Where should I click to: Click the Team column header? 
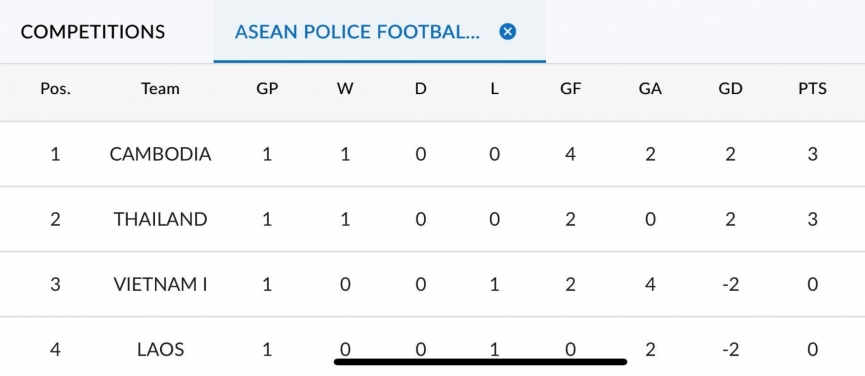160,88
